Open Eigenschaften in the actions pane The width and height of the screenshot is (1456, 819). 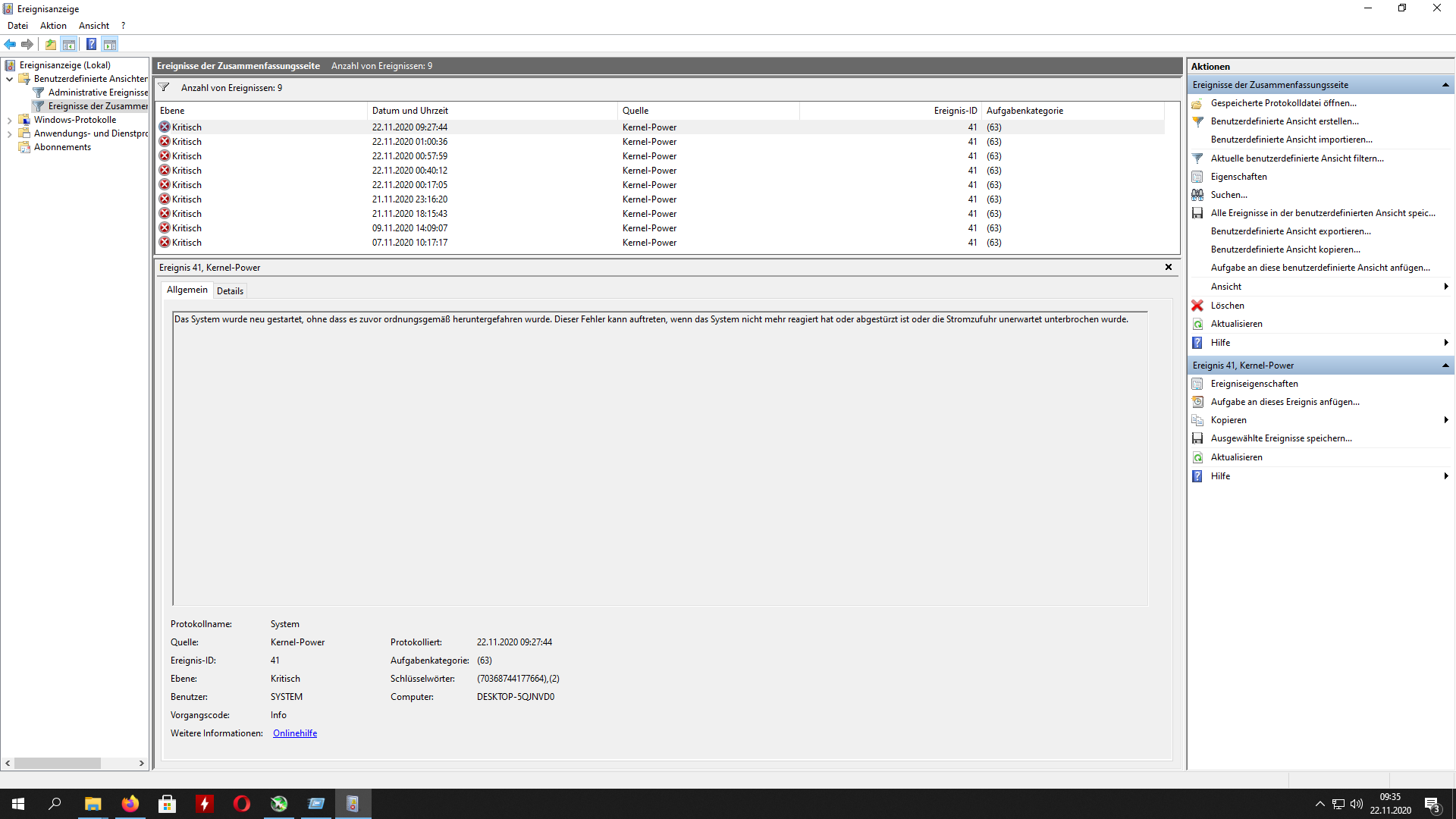coord(1238,177)
